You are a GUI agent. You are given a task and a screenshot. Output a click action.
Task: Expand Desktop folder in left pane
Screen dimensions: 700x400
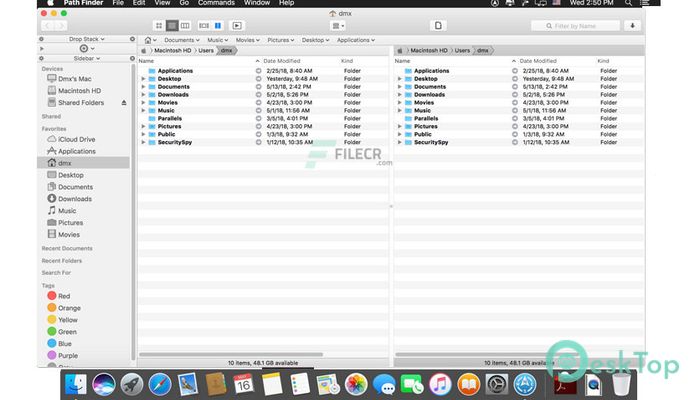(x=143, y=79)
